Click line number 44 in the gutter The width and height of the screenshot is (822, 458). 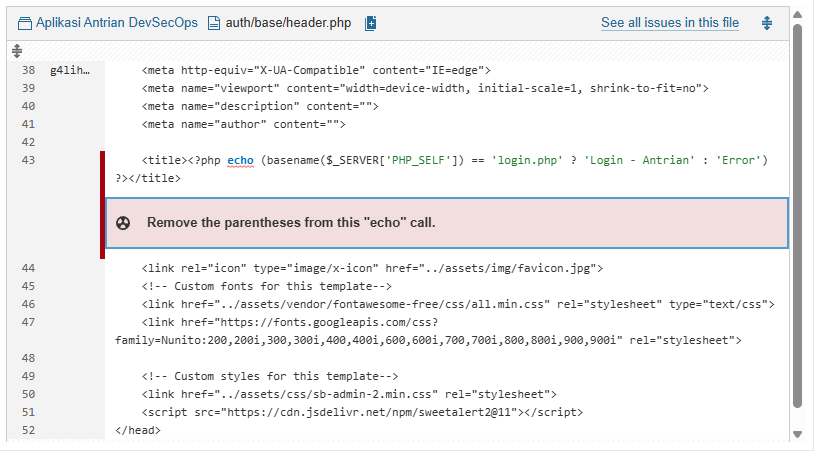coord(28,268)
